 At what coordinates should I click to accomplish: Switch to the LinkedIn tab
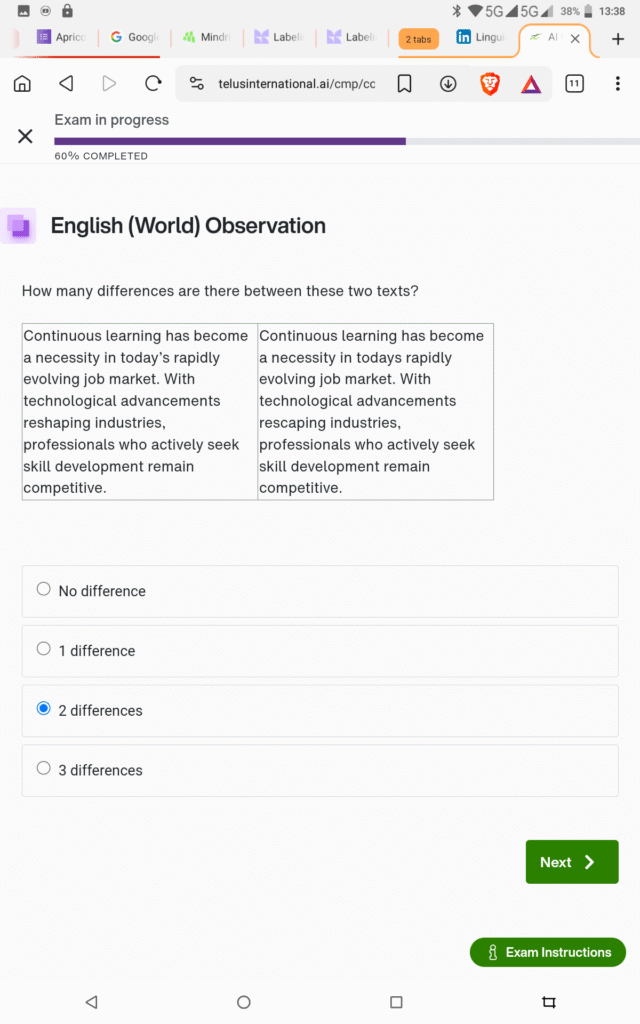pos(480,38)
